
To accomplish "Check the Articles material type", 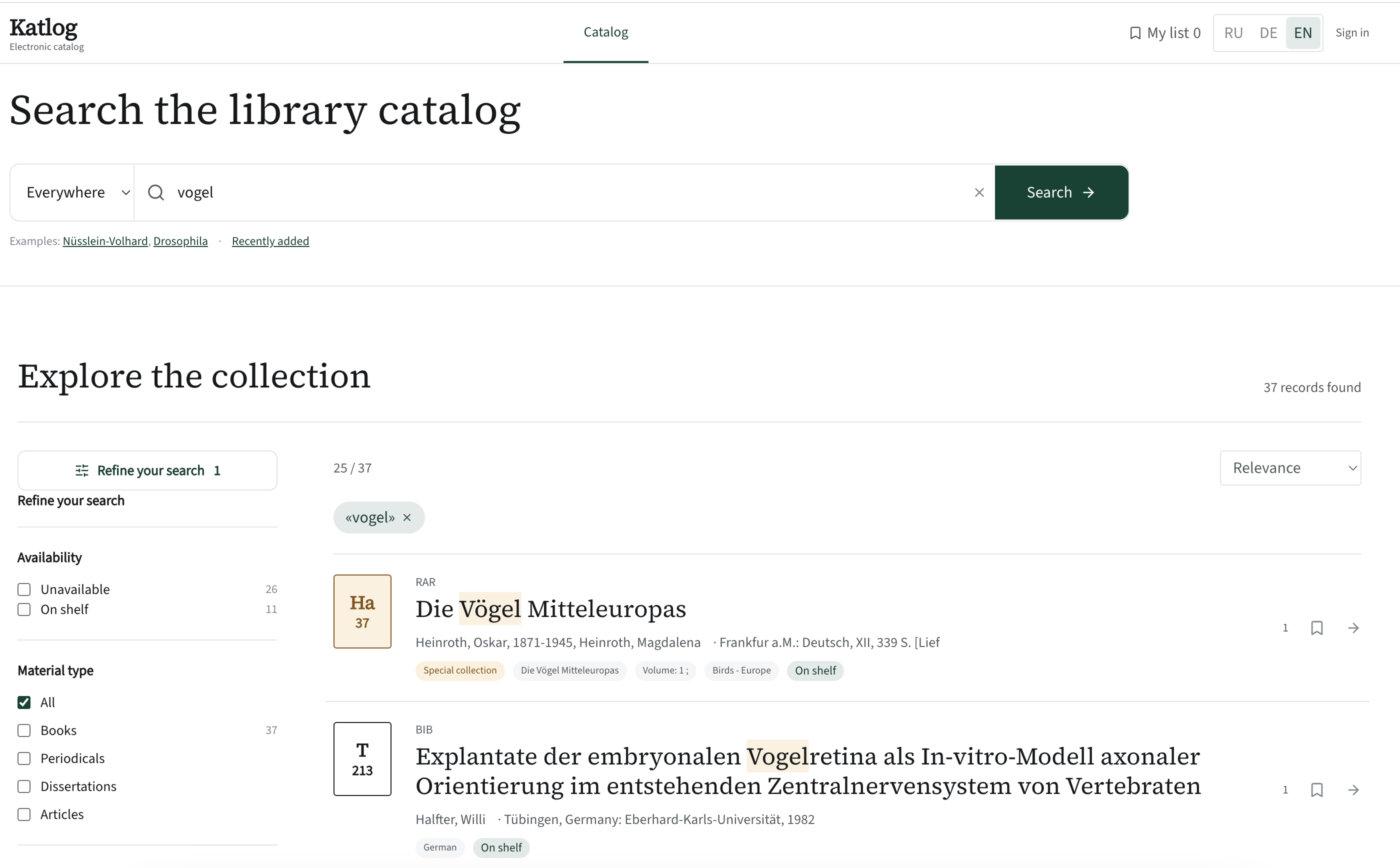I will pyautogui.click(x=24, y=814).
